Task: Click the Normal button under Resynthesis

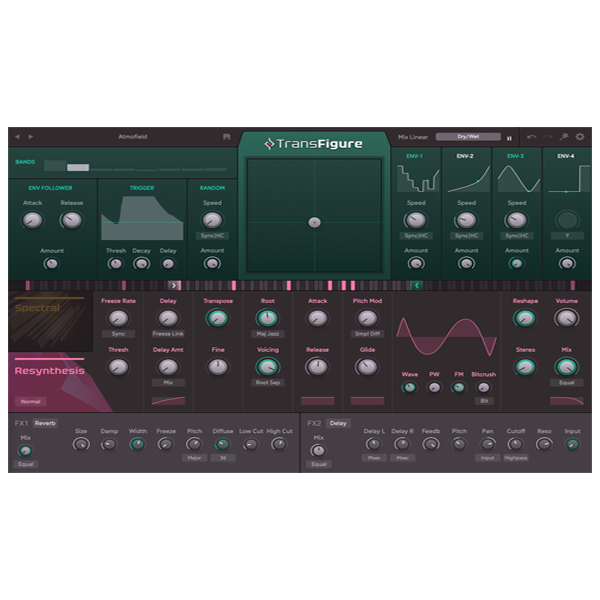Action: 30,401
